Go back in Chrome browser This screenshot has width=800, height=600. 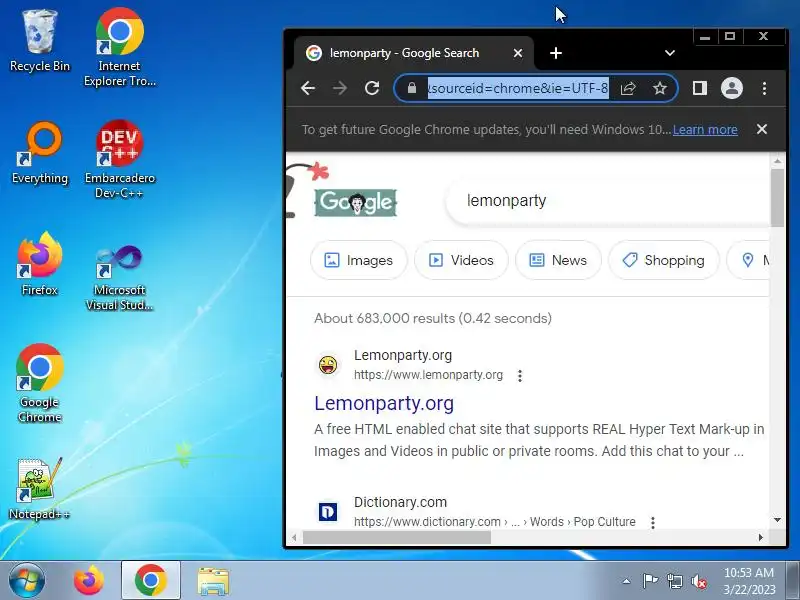(308, 88)
